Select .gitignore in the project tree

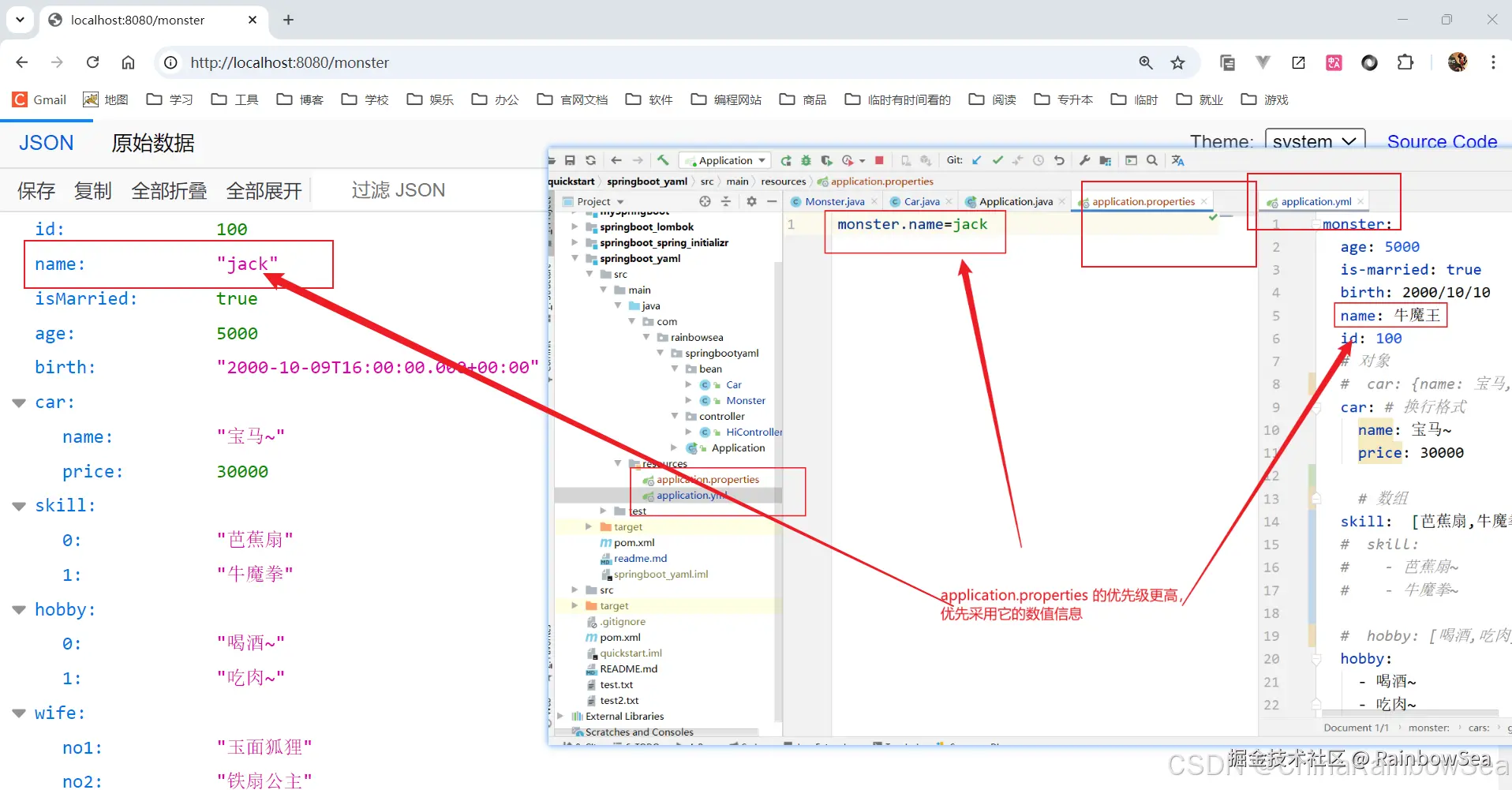[x=622, y=621]
